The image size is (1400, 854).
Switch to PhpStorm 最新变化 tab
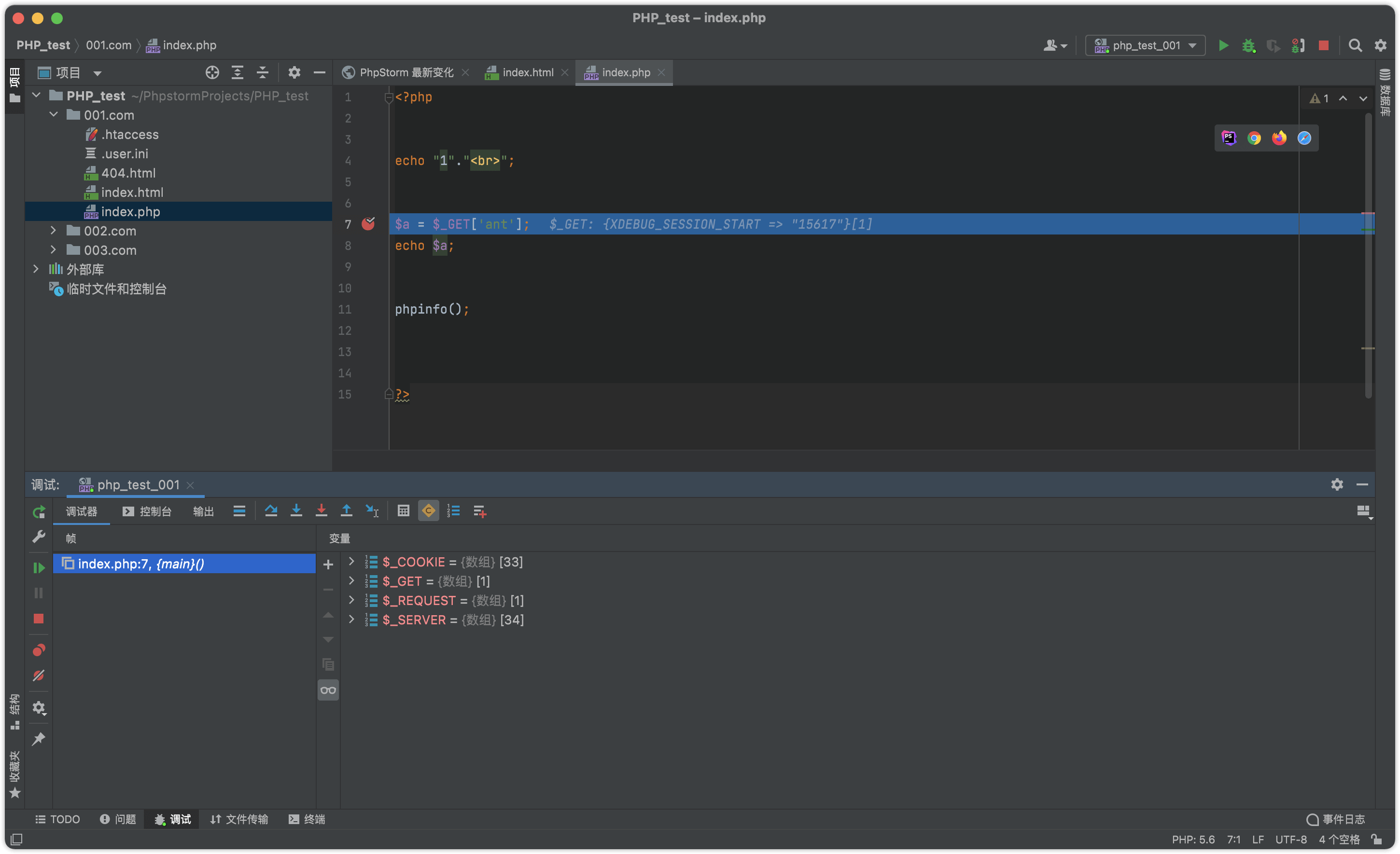(406, 72)
